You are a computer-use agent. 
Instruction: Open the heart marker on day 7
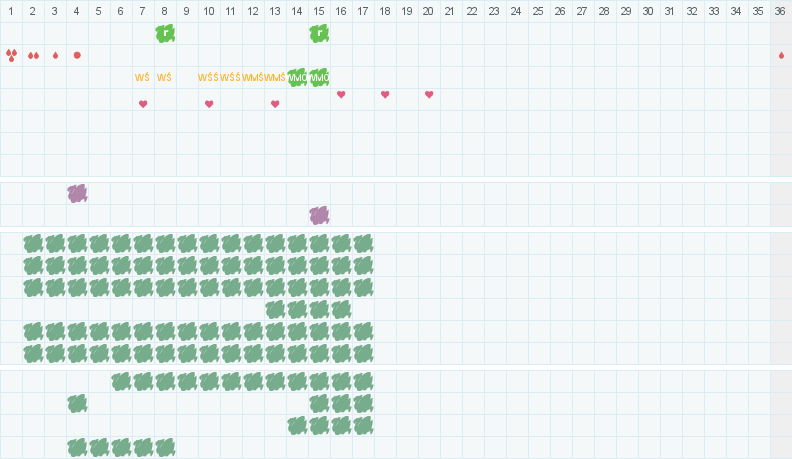click(x=143, y=104)
